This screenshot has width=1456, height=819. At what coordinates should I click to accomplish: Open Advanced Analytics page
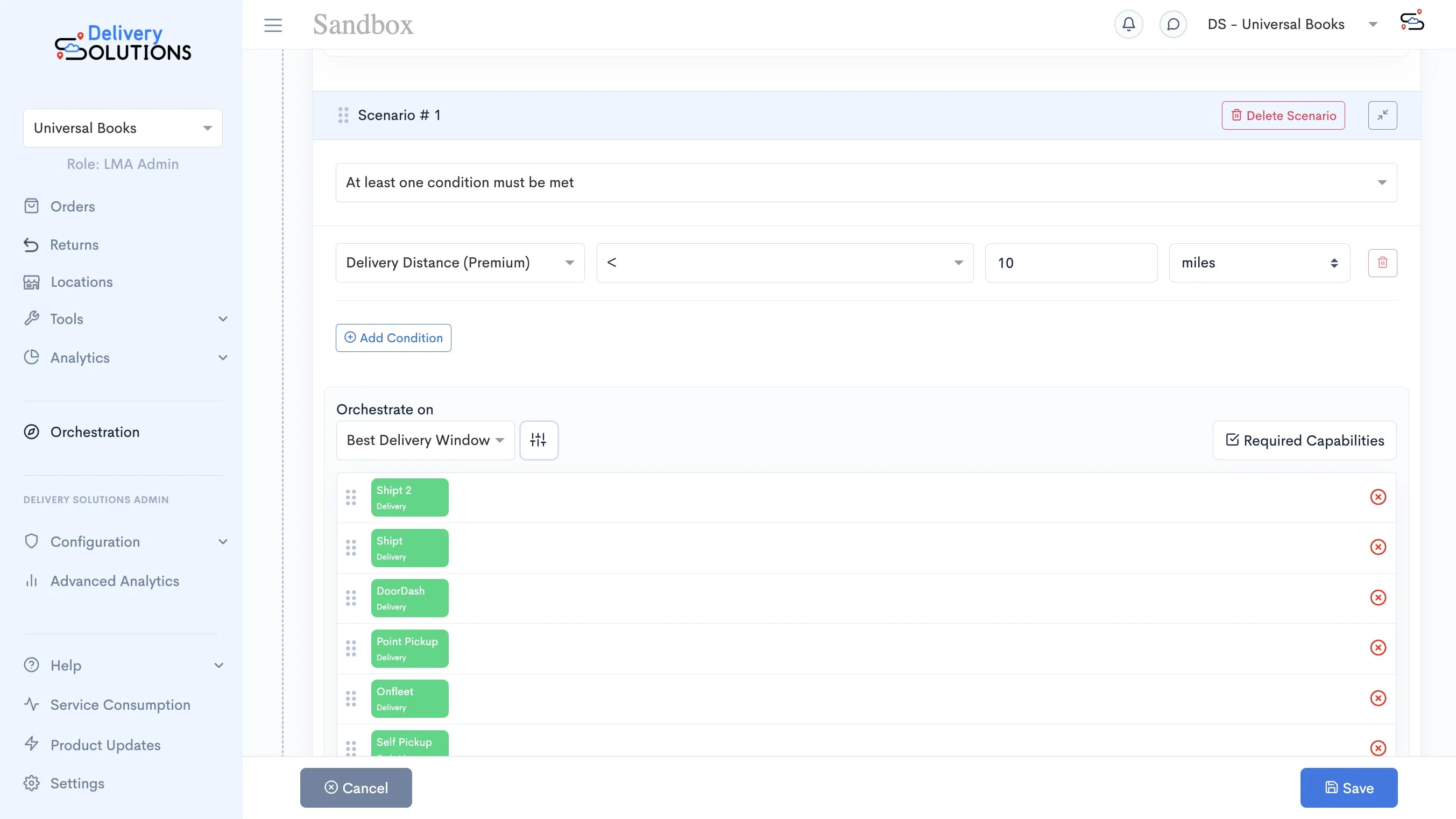pyautogui.click(x=114, y=581)
